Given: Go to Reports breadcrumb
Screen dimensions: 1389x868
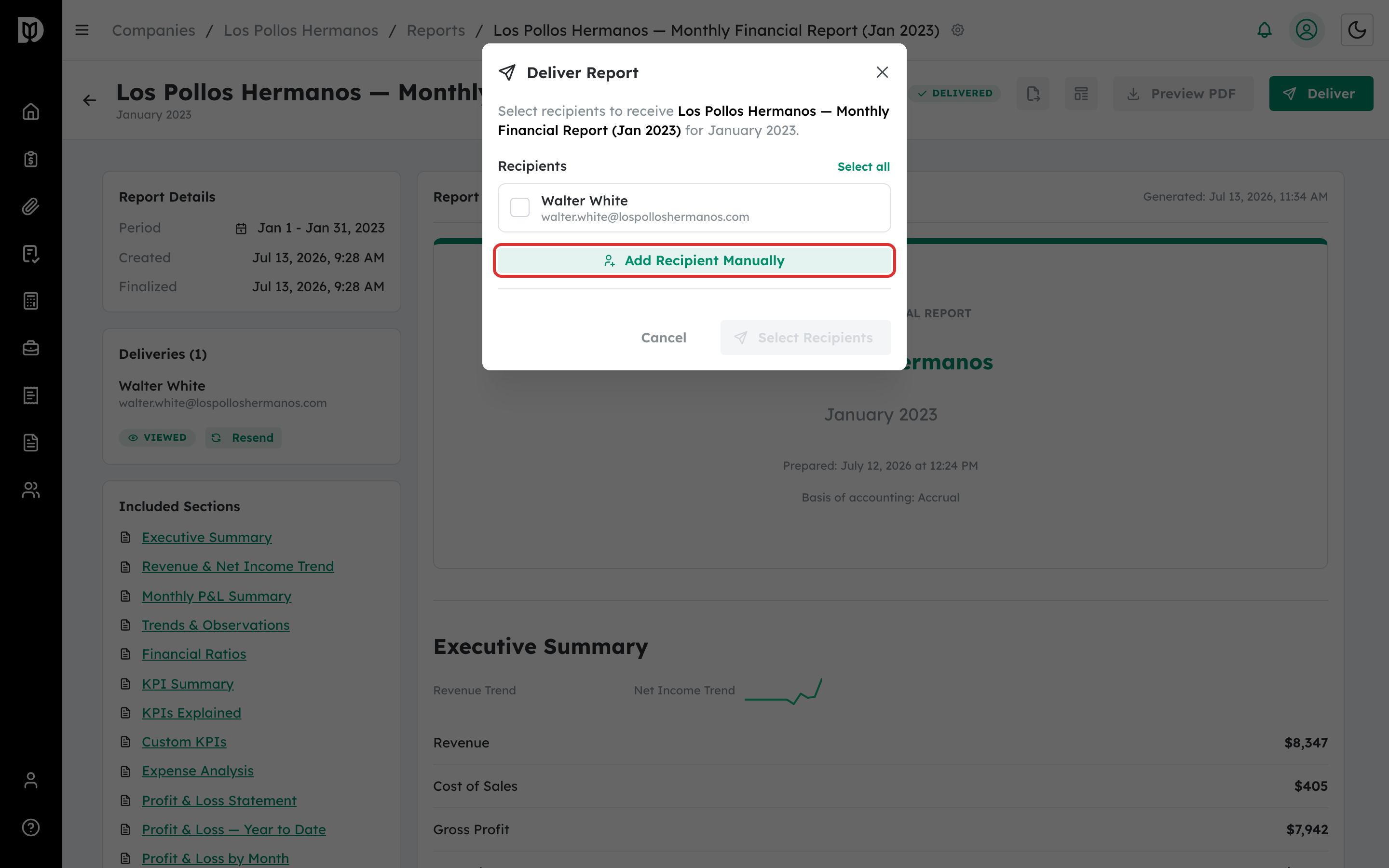Looking at the screenshot, I should (x=436, y=30).
